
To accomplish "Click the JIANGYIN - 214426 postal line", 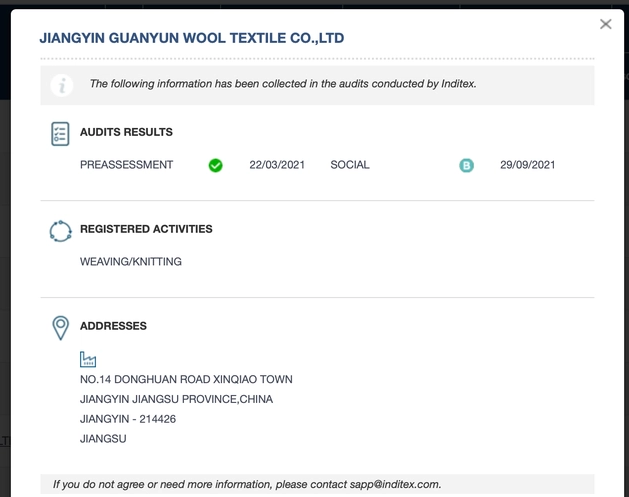I will tap(128, 419).
